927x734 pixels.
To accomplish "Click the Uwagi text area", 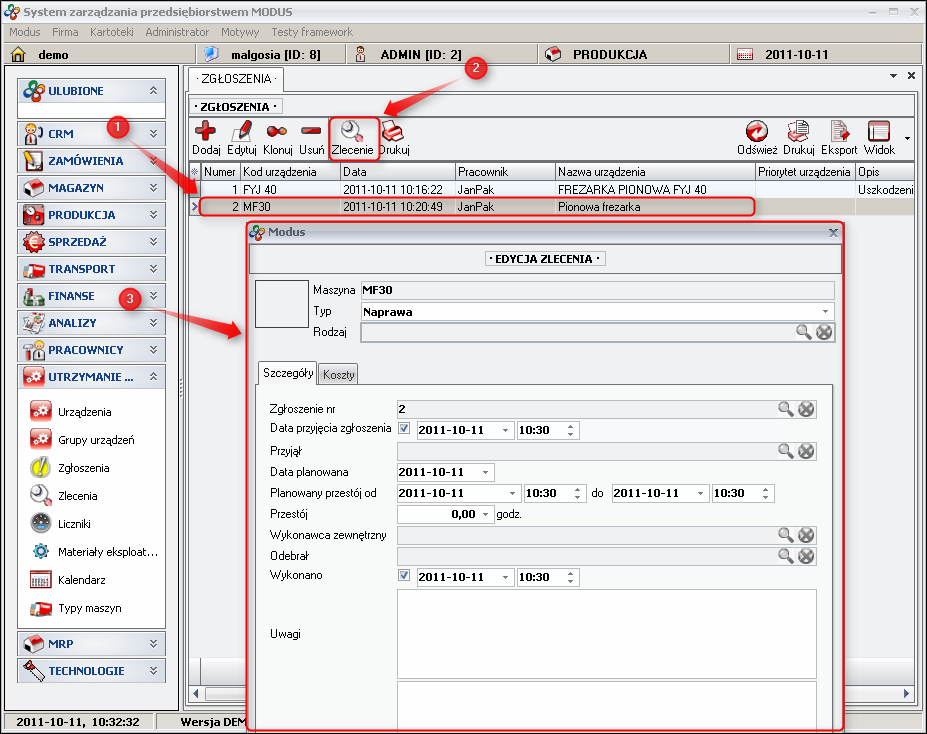I will (606, 634).
